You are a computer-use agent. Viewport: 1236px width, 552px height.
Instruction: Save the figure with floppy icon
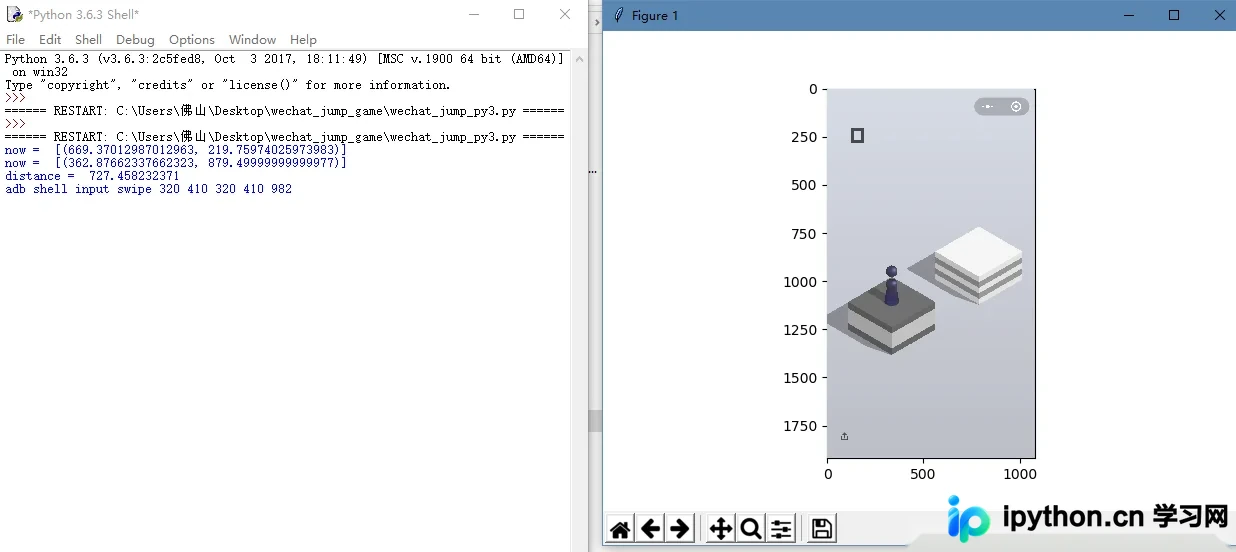pyautogui.click(x=821, y=529)
